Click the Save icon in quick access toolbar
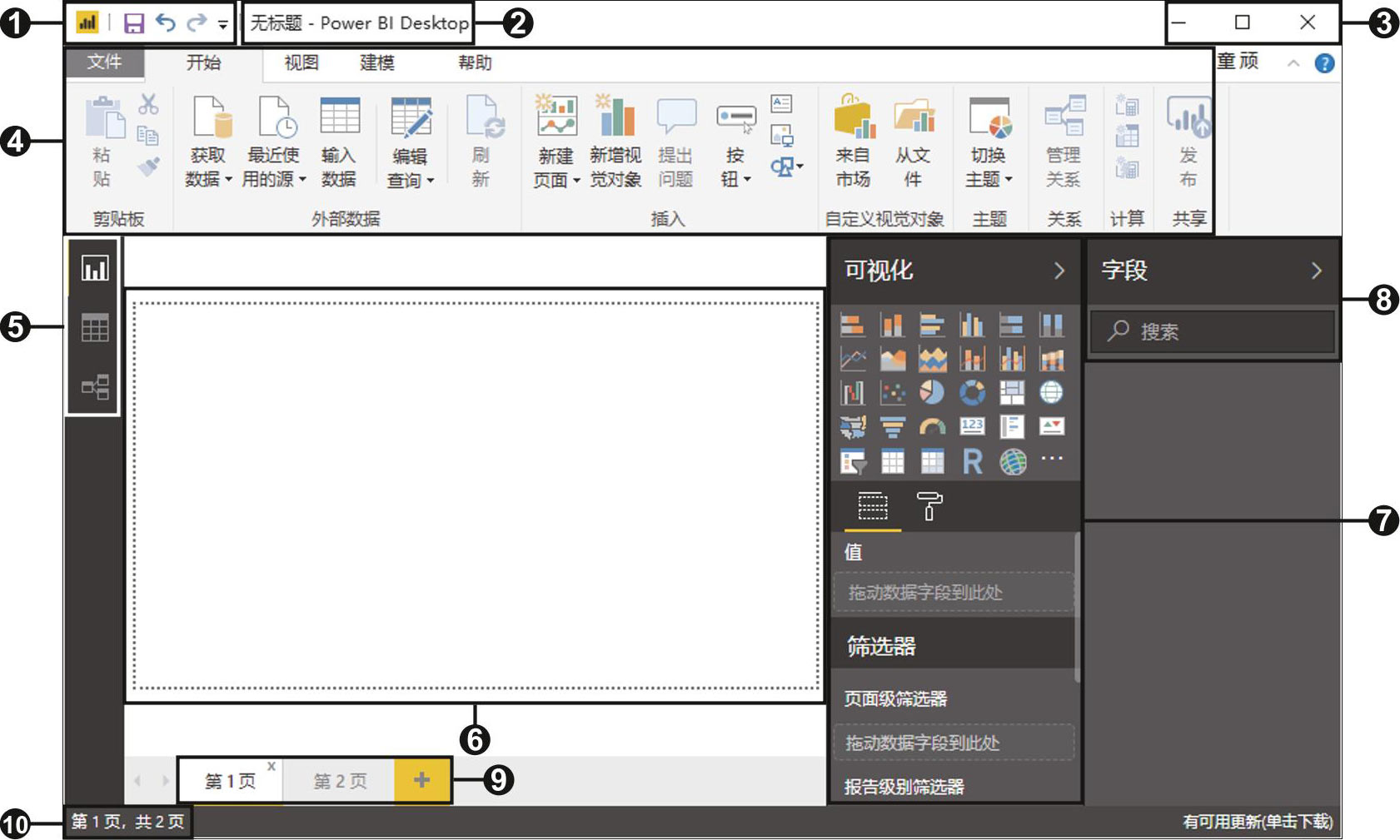 click(x=133, y=23)
